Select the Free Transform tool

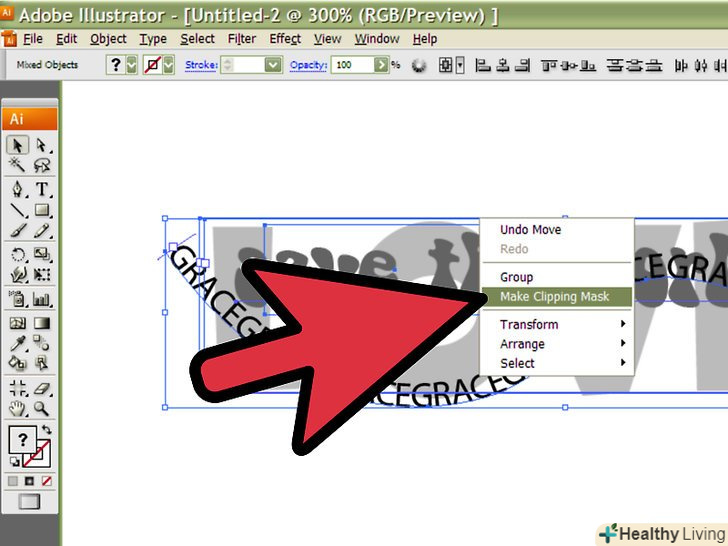click(x=42, y=274)
